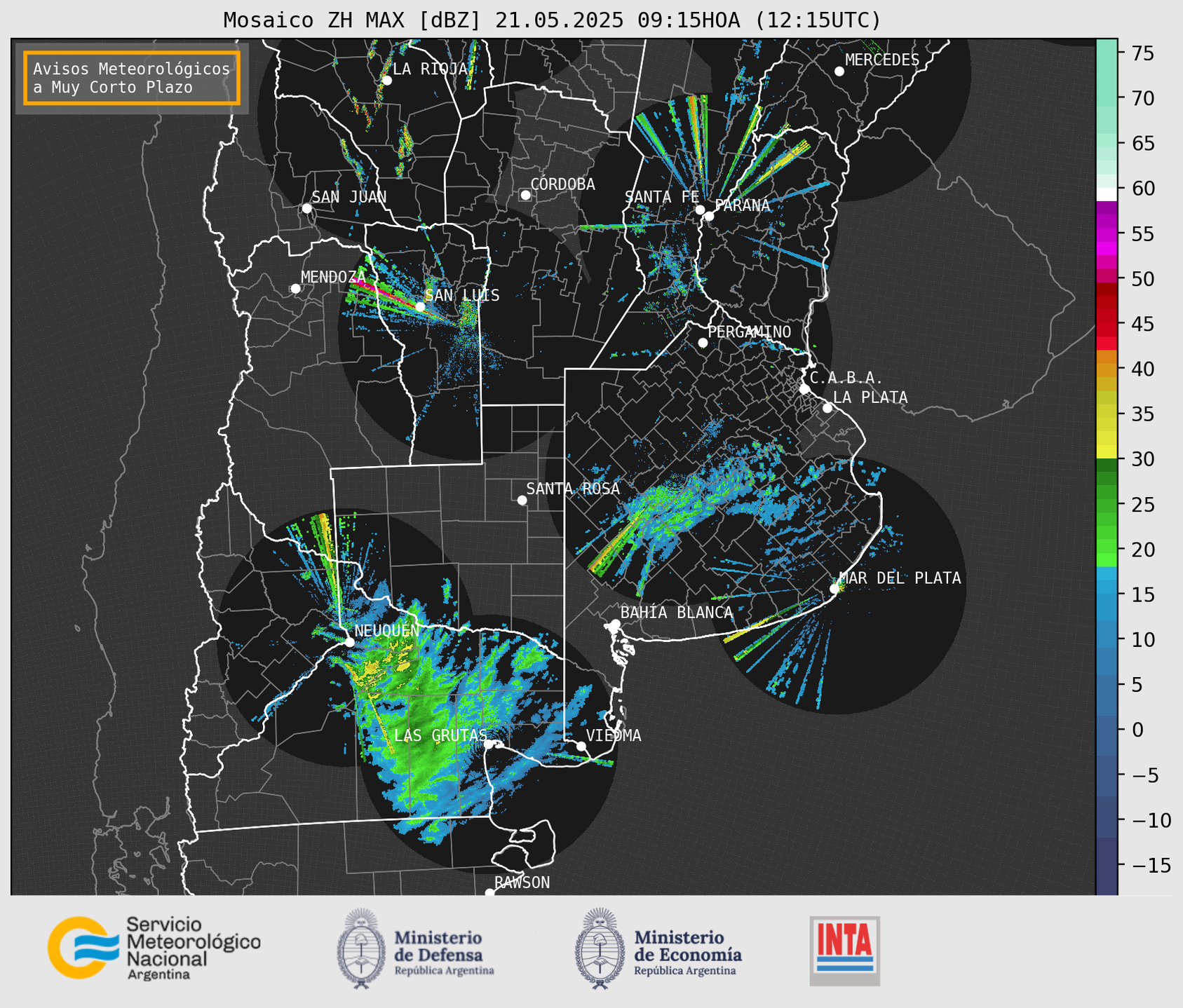Click the LAS GRUTAS city marker dot
This screenshot has height=1008, width=1183.
[x=488, y=744]
